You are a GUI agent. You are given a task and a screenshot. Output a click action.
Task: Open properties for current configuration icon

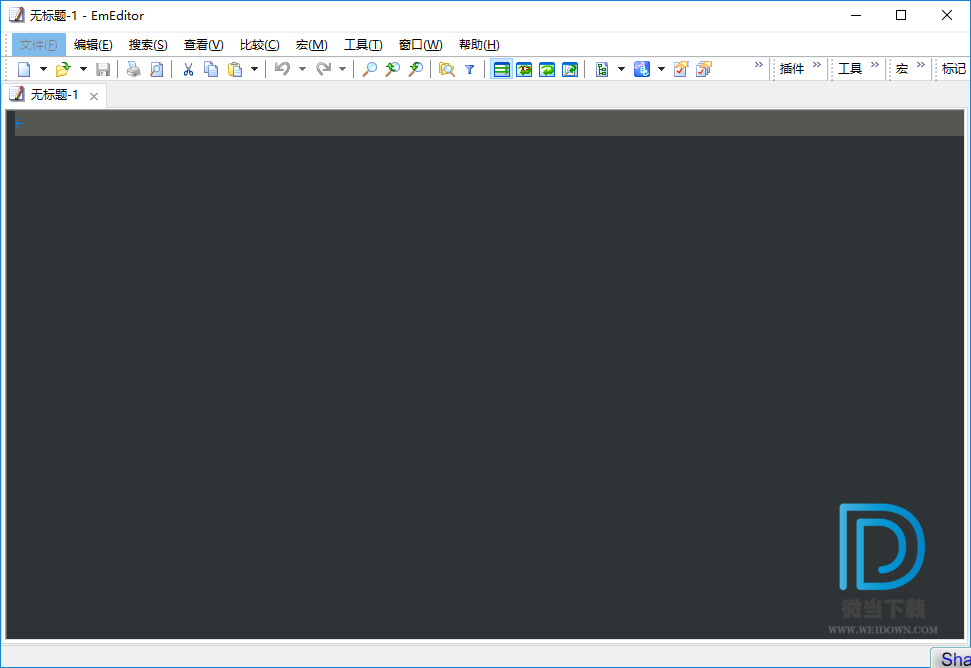coord(681,69)
